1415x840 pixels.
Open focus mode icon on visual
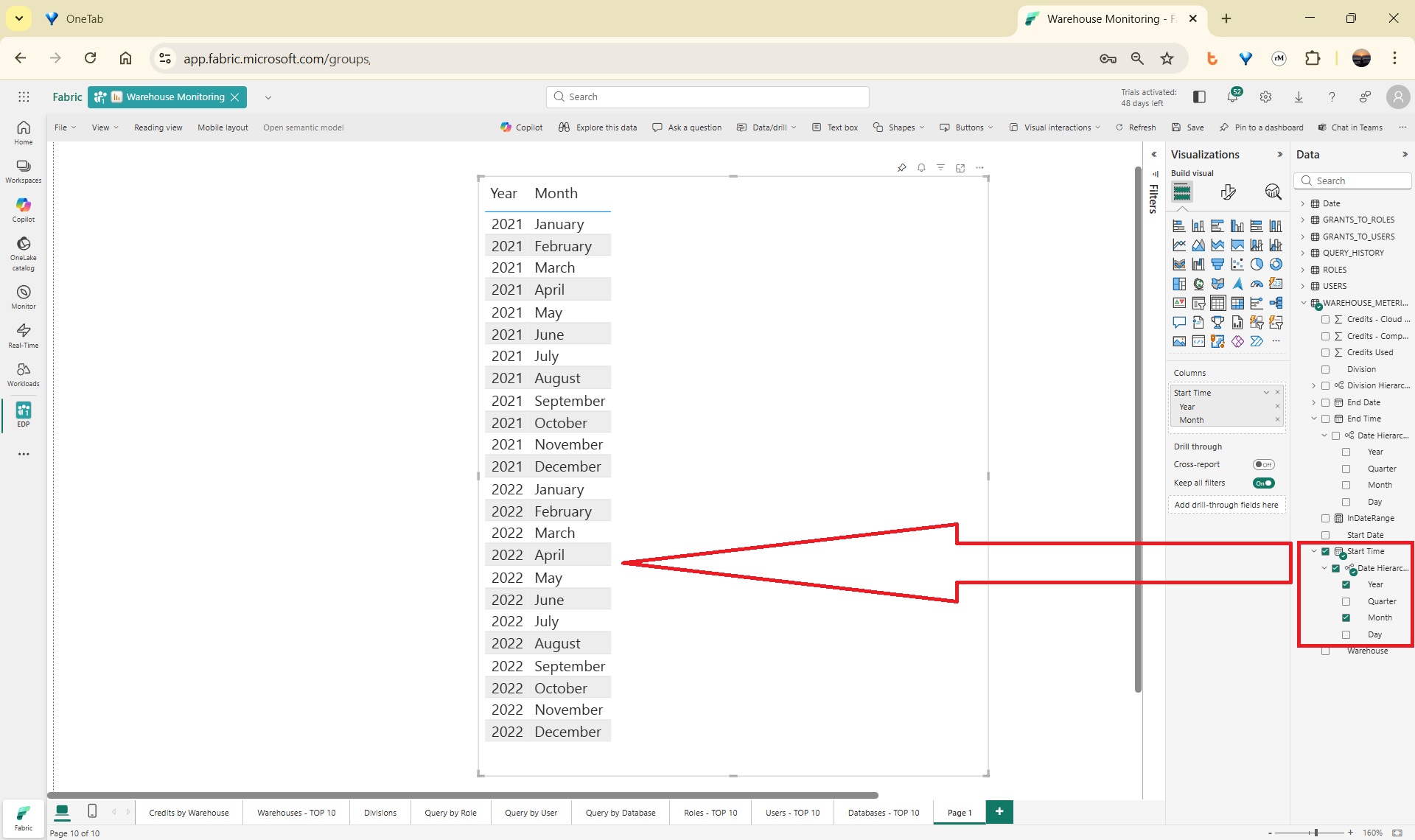960,168
